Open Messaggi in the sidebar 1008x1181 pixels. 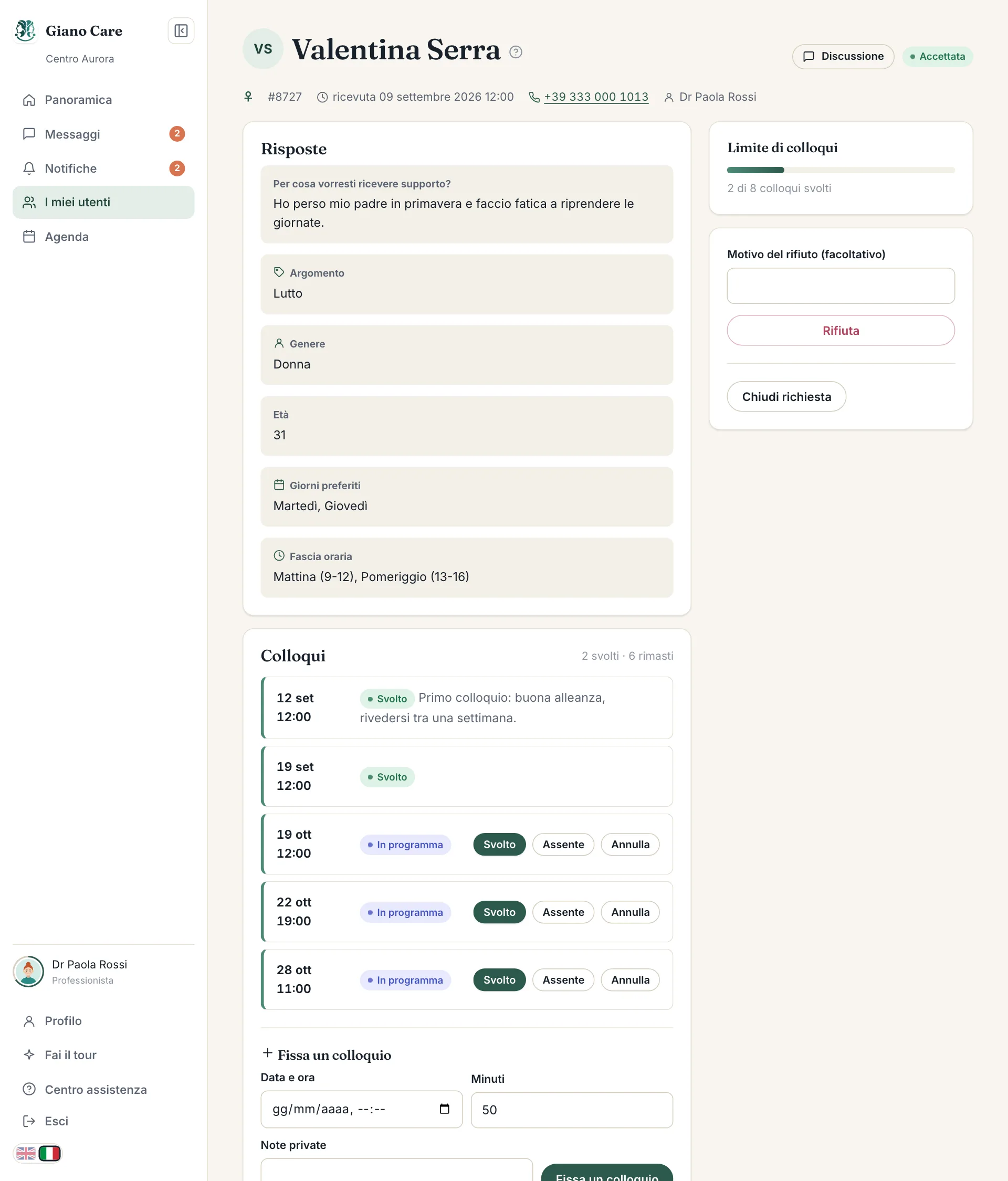coord(103,134)
